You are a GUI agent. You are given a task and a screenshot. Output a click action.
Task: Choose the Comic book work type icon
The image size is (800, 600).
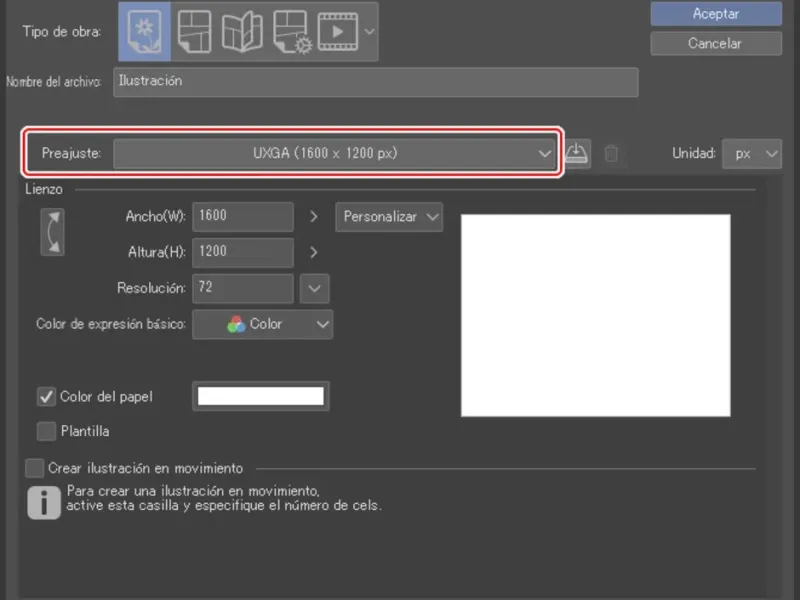tap(242, 32)
